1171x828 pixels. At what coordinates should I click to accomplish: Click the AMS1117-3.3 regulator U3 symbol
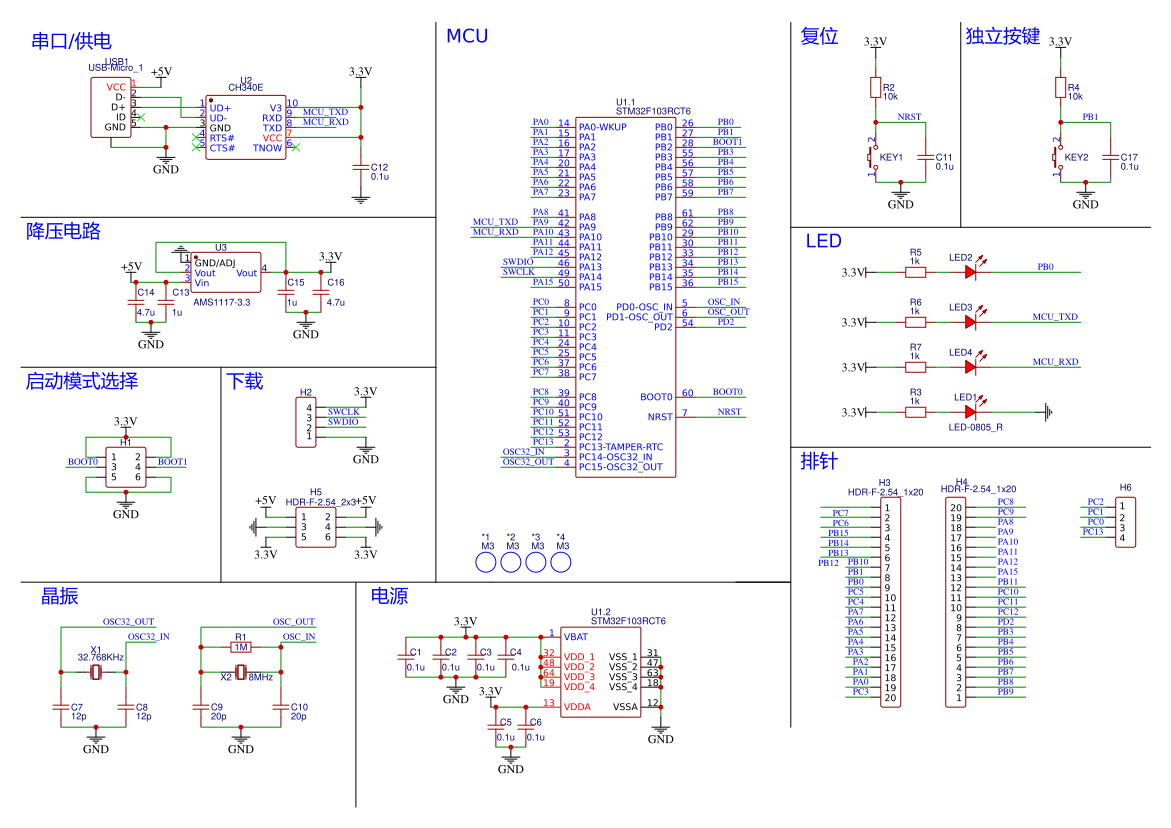point(226,273)
